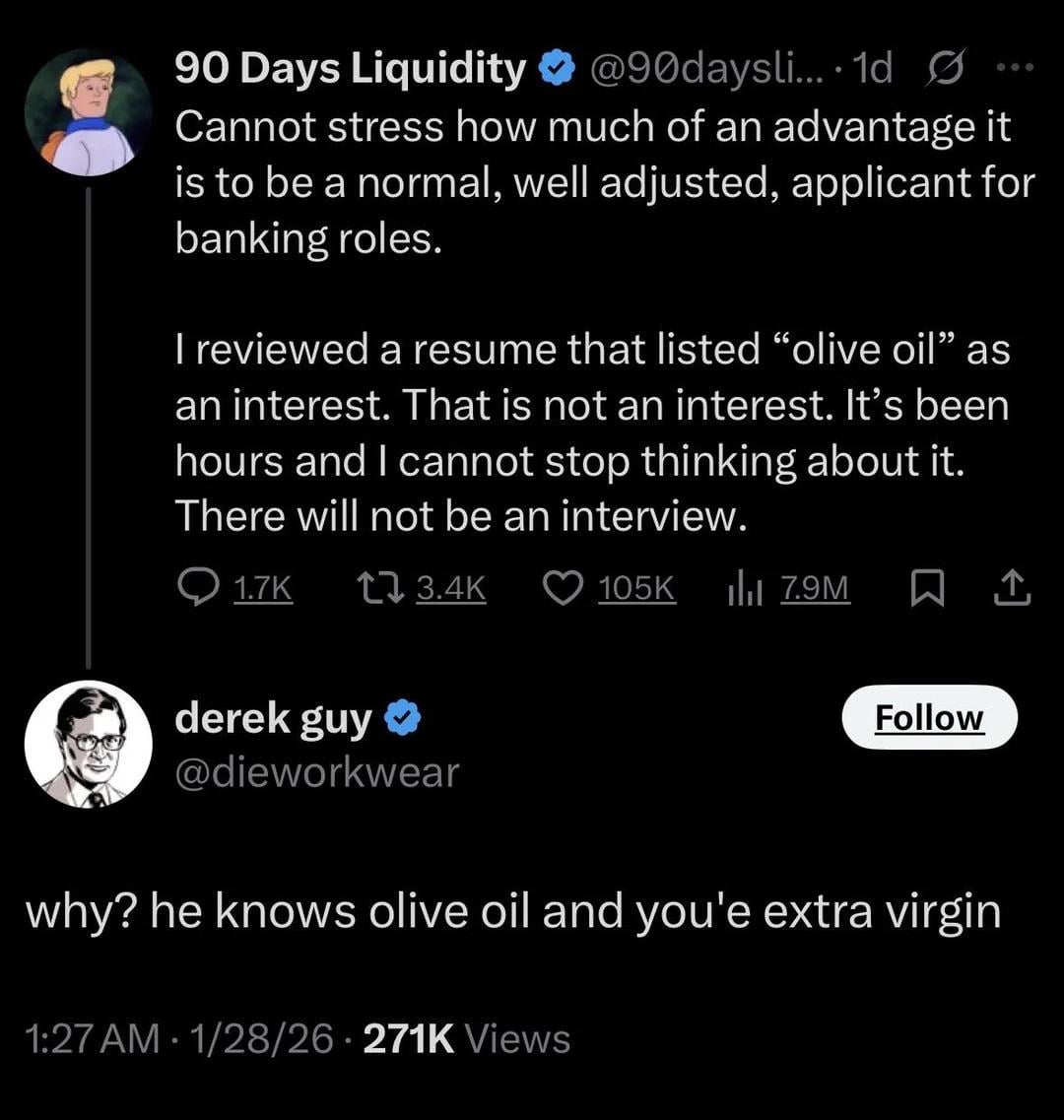1064x1120 pixels.
Task: Open the tweet text about olive oil interest
Action: tap(592, 431)
